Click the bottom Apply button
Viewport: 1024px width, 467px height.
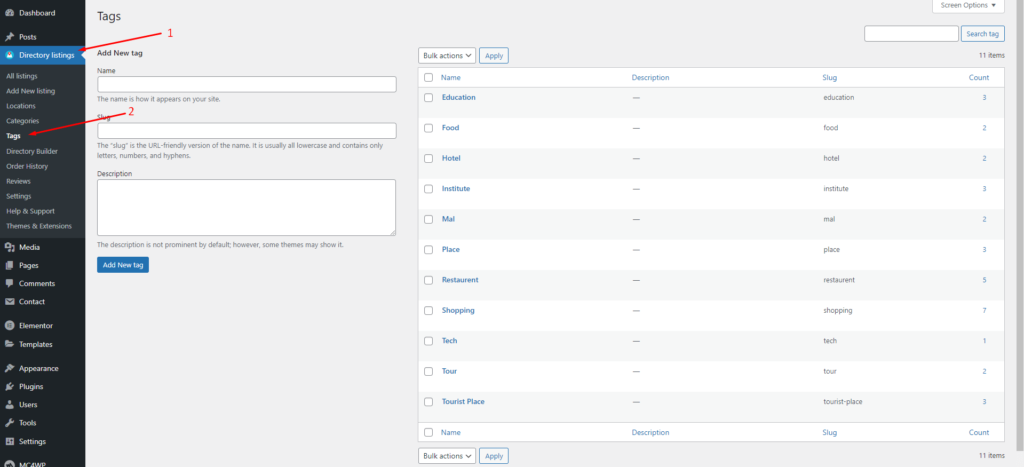point(494,456)
